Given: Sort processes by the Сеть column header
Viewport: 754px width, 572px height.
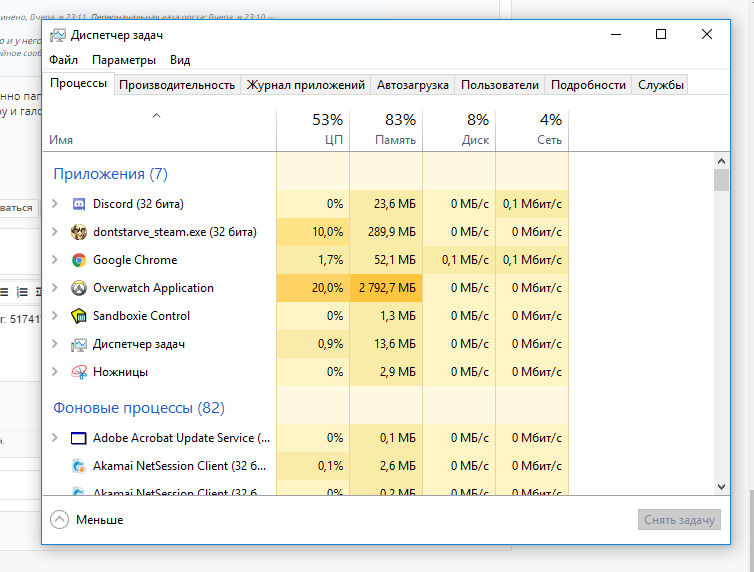Looking at the screenshot, I should tap(532, 130).
